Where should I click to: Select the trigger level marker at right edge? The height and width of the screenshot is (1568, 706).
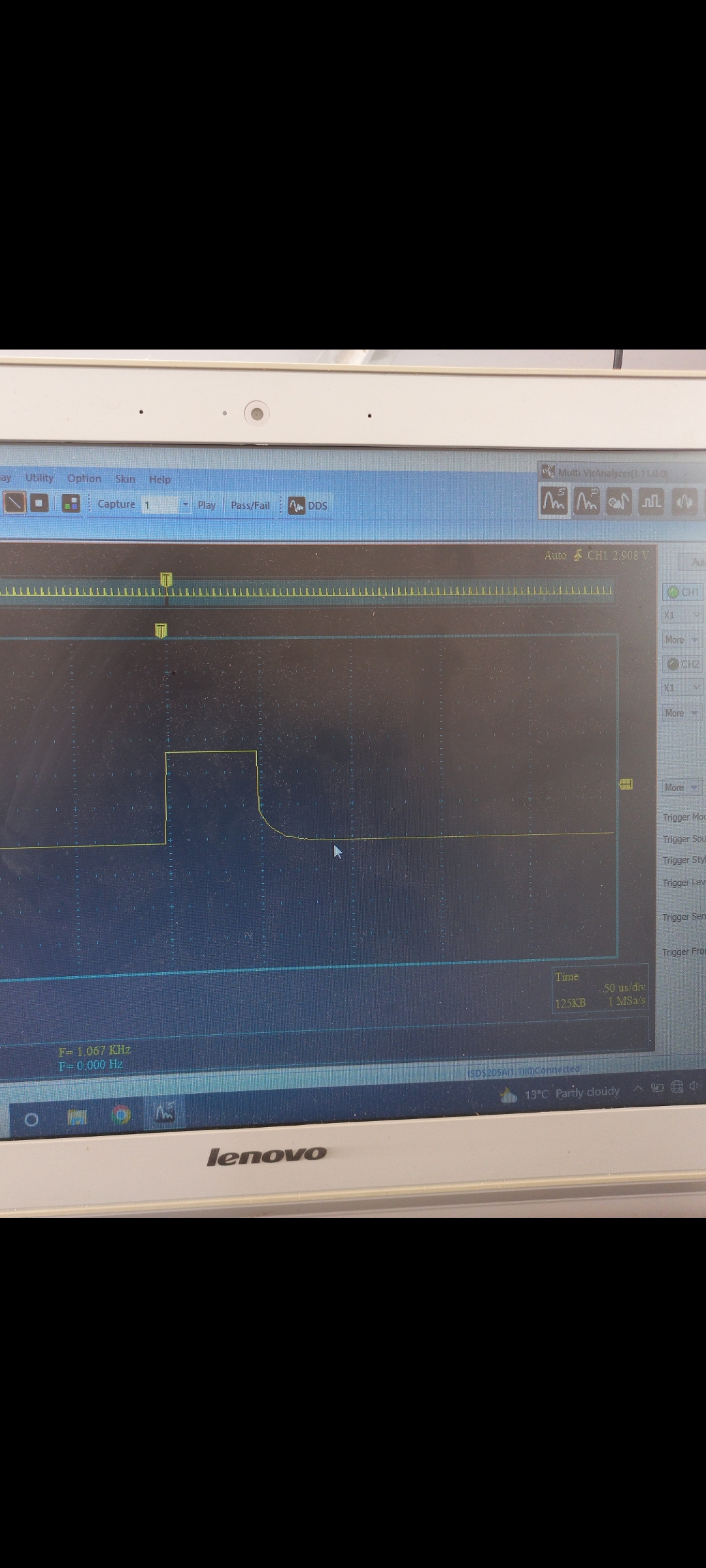(x=626, y=784)
